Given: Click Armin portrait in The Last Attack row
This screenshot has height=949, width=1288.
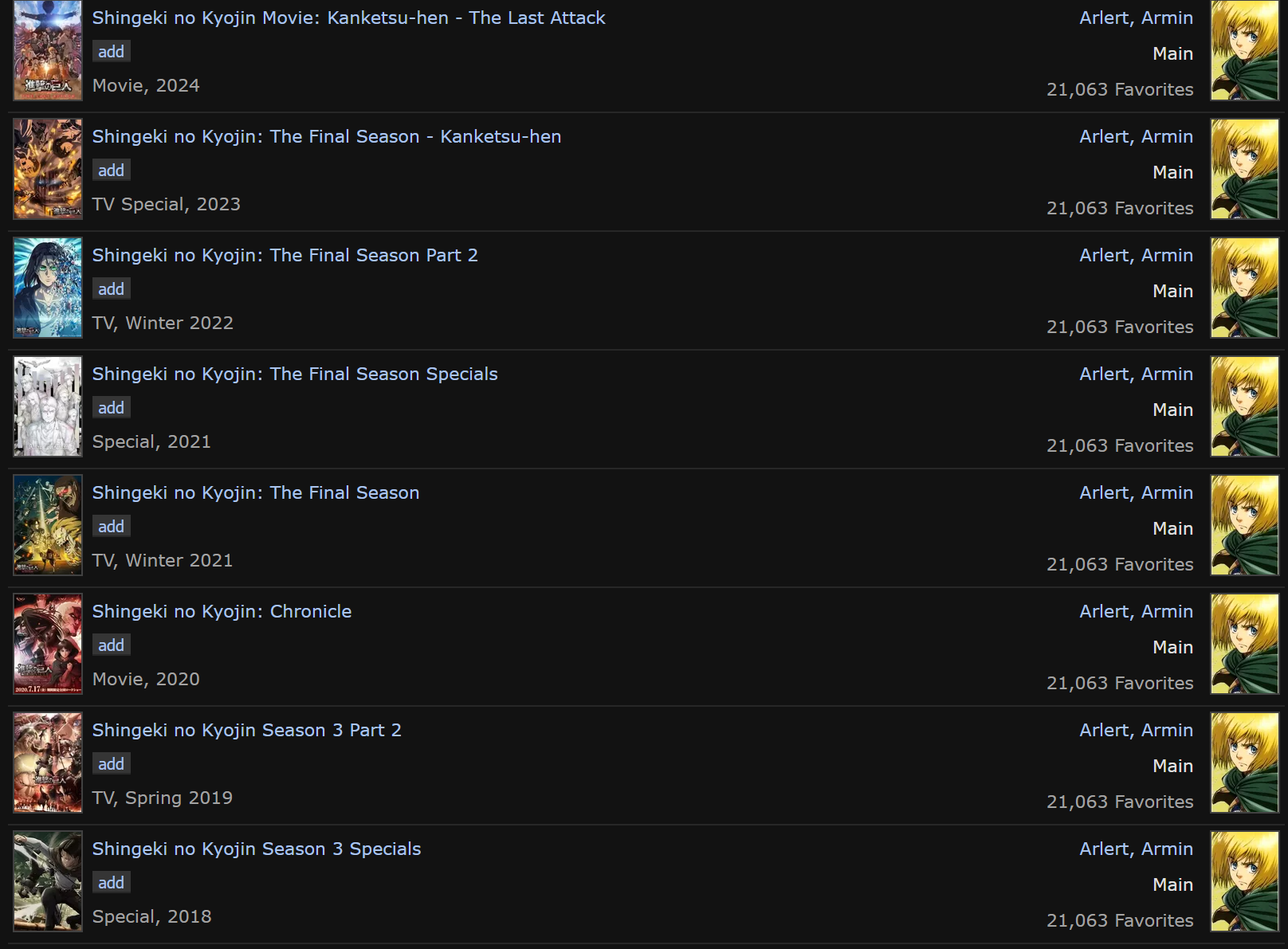Looking at the screenshot, I should [1244, 50].
